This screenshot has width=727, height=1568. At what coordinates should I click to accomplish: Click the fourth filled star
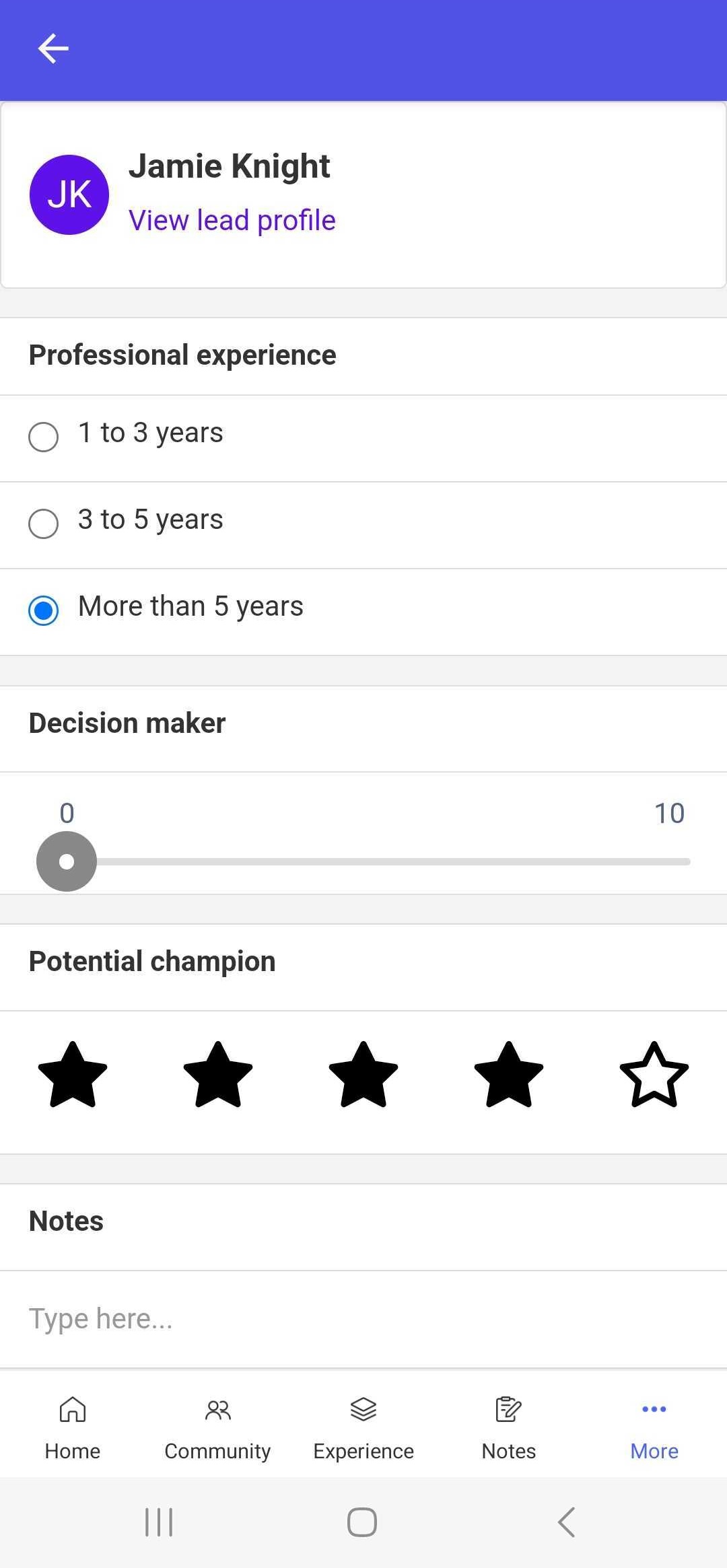click(x=509, y=1075)
